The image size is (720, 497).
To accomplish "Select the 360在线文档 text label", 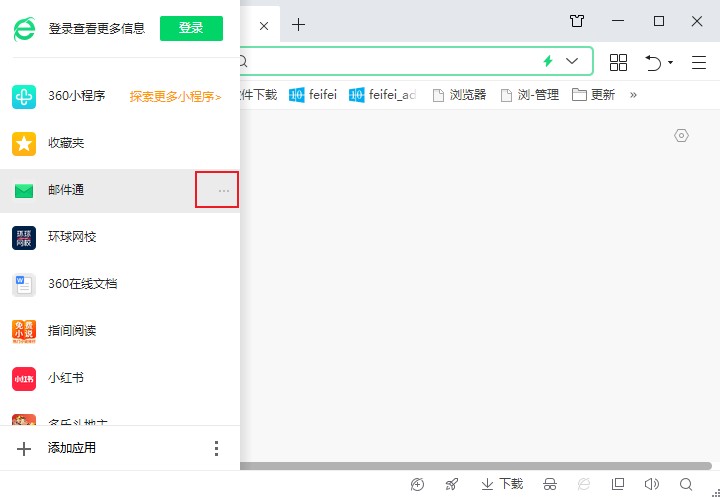I will coord(83,284).
